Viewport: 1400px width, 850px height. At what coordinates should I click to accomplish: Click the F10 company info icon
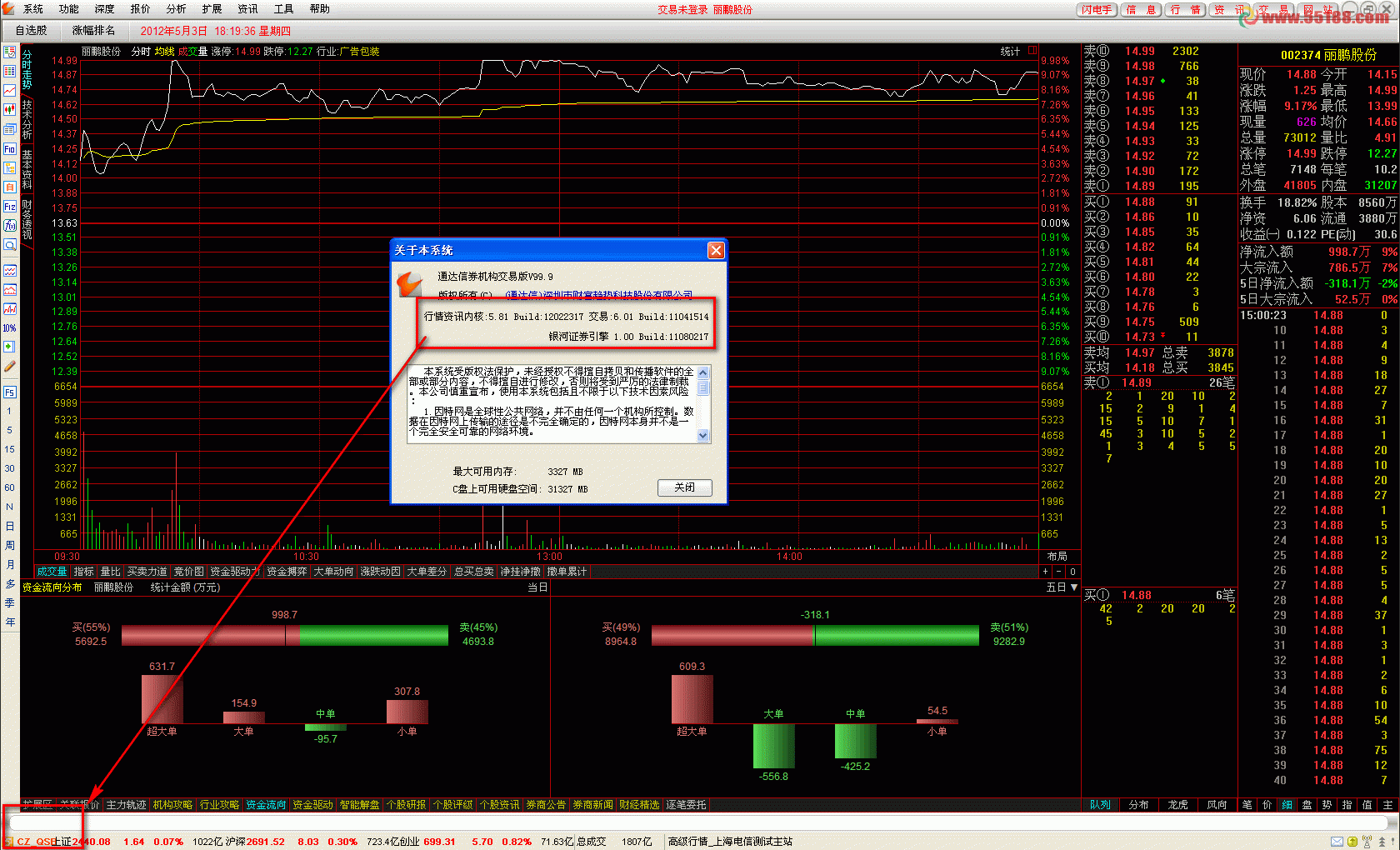pos(10,148)
